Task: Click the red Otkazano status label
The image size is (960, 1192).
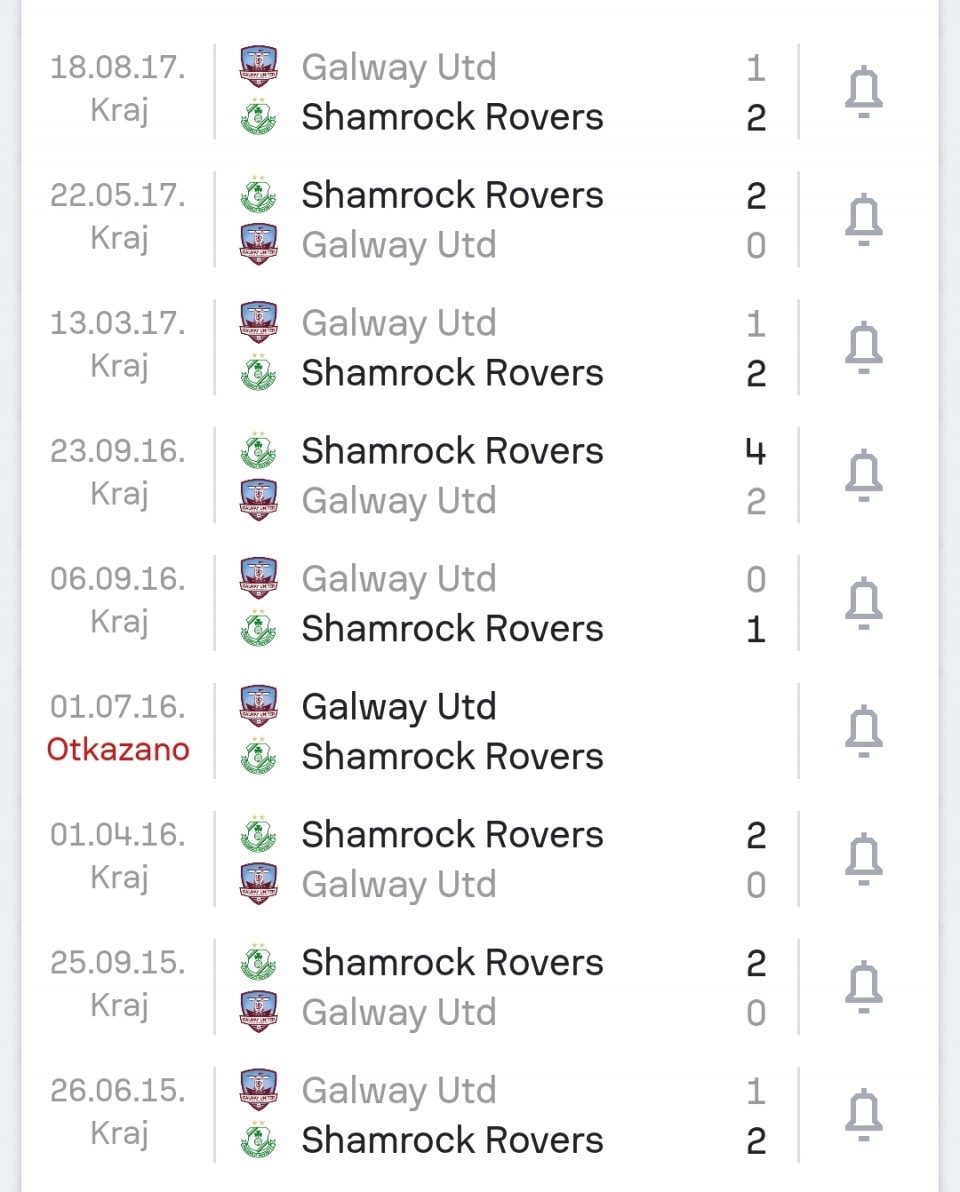Action: tap(118, 750)
